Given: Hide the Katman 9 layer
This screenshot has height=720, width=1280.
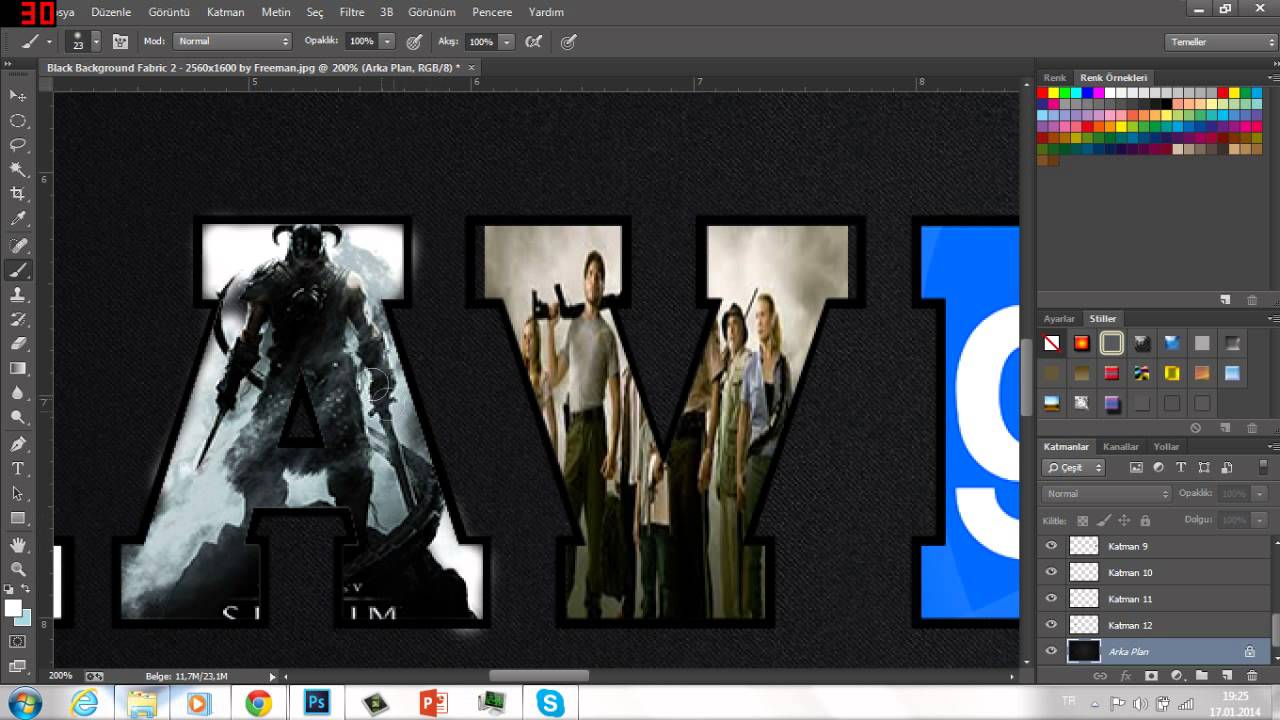Looking at the screenshot, I should pos(1051,546).
